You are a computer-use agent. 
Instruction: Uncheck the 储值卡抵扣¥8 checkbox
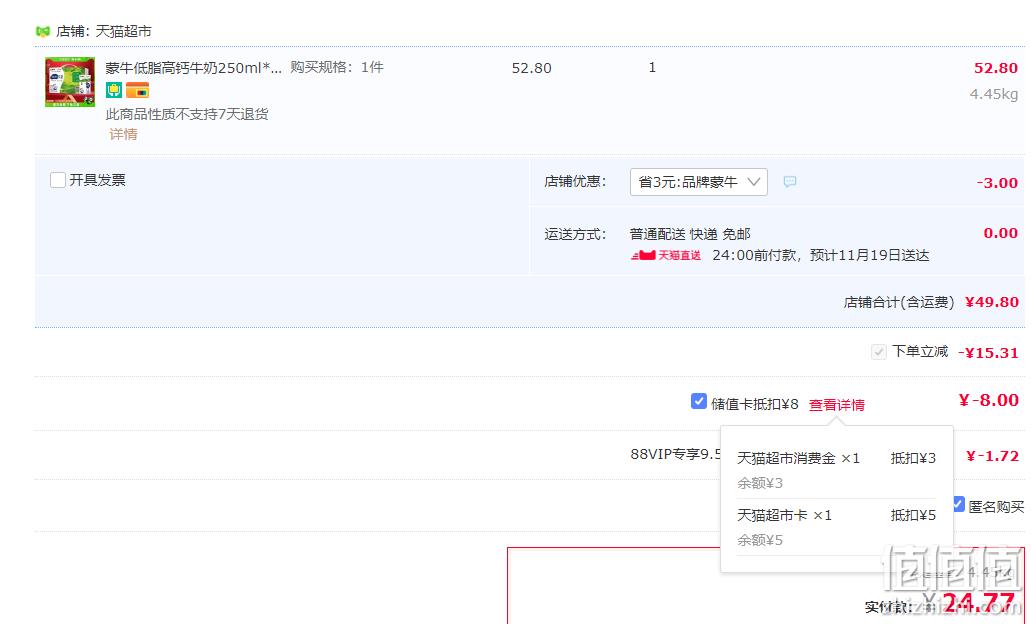pos(699,401)
